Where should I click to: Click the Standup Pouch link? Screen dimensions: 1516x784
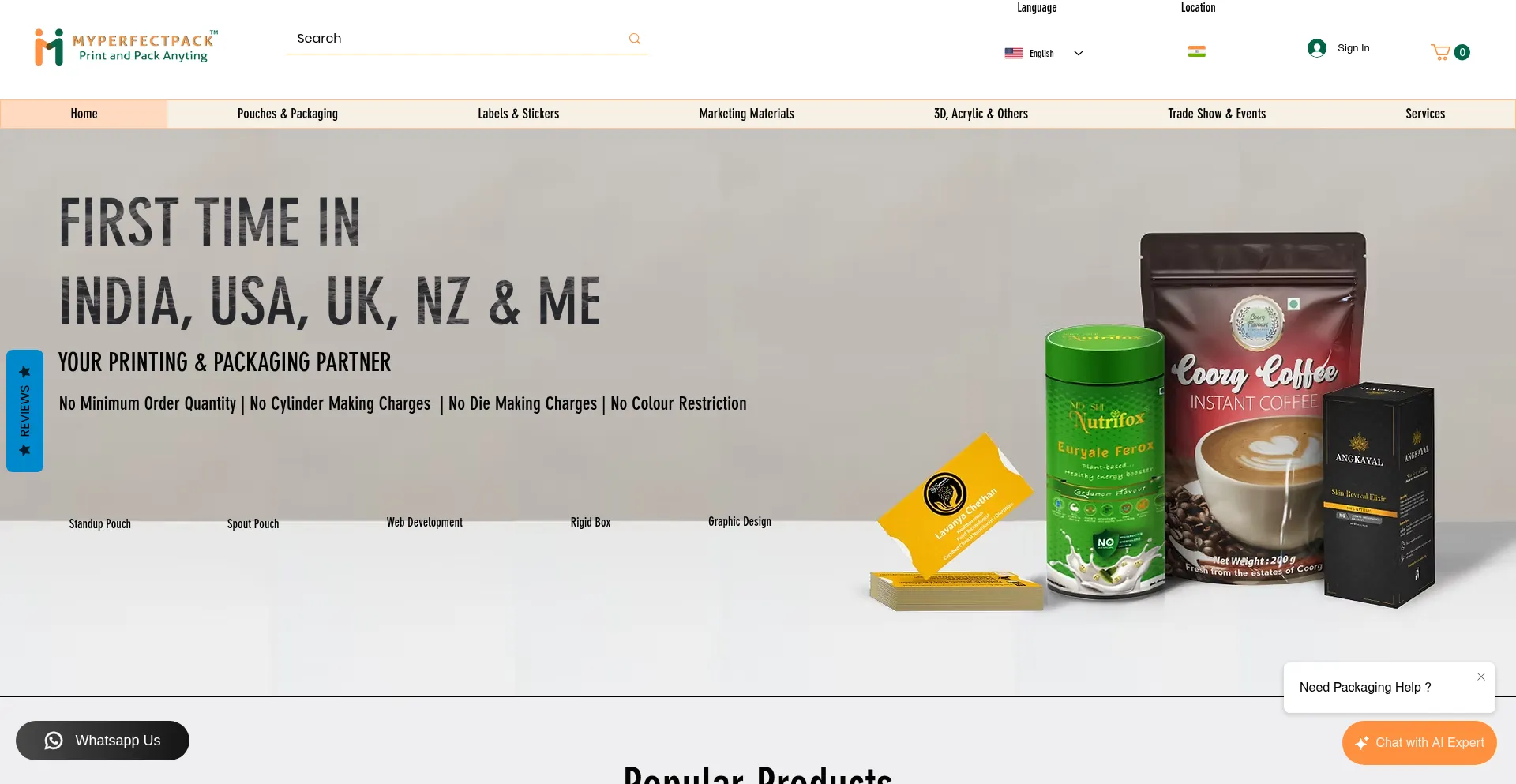point(100,523)
